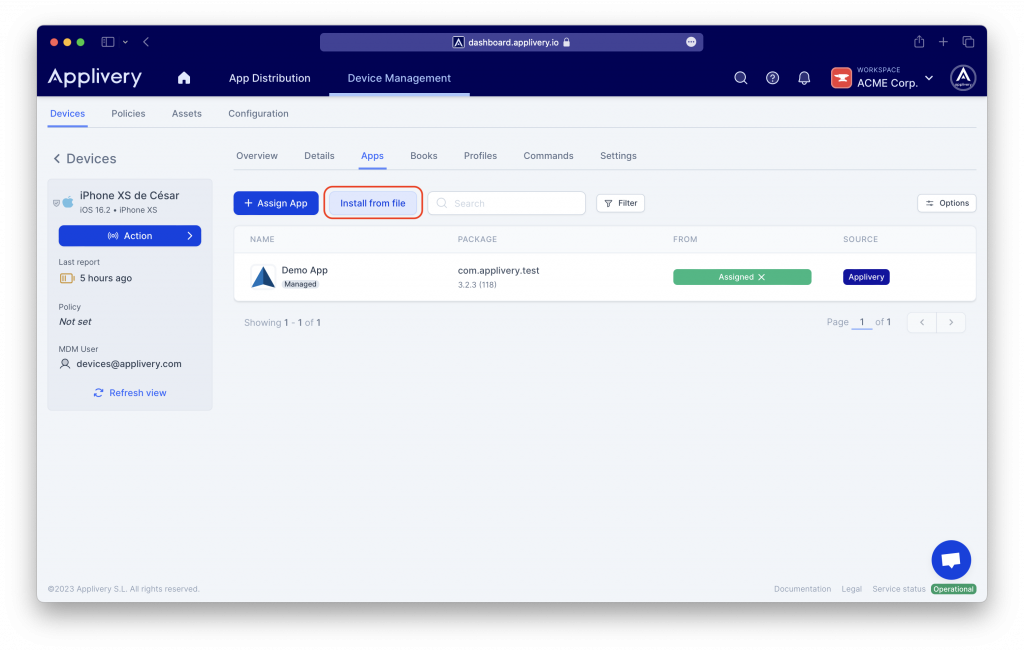Select the Apps tab

(x=372, y=156)
